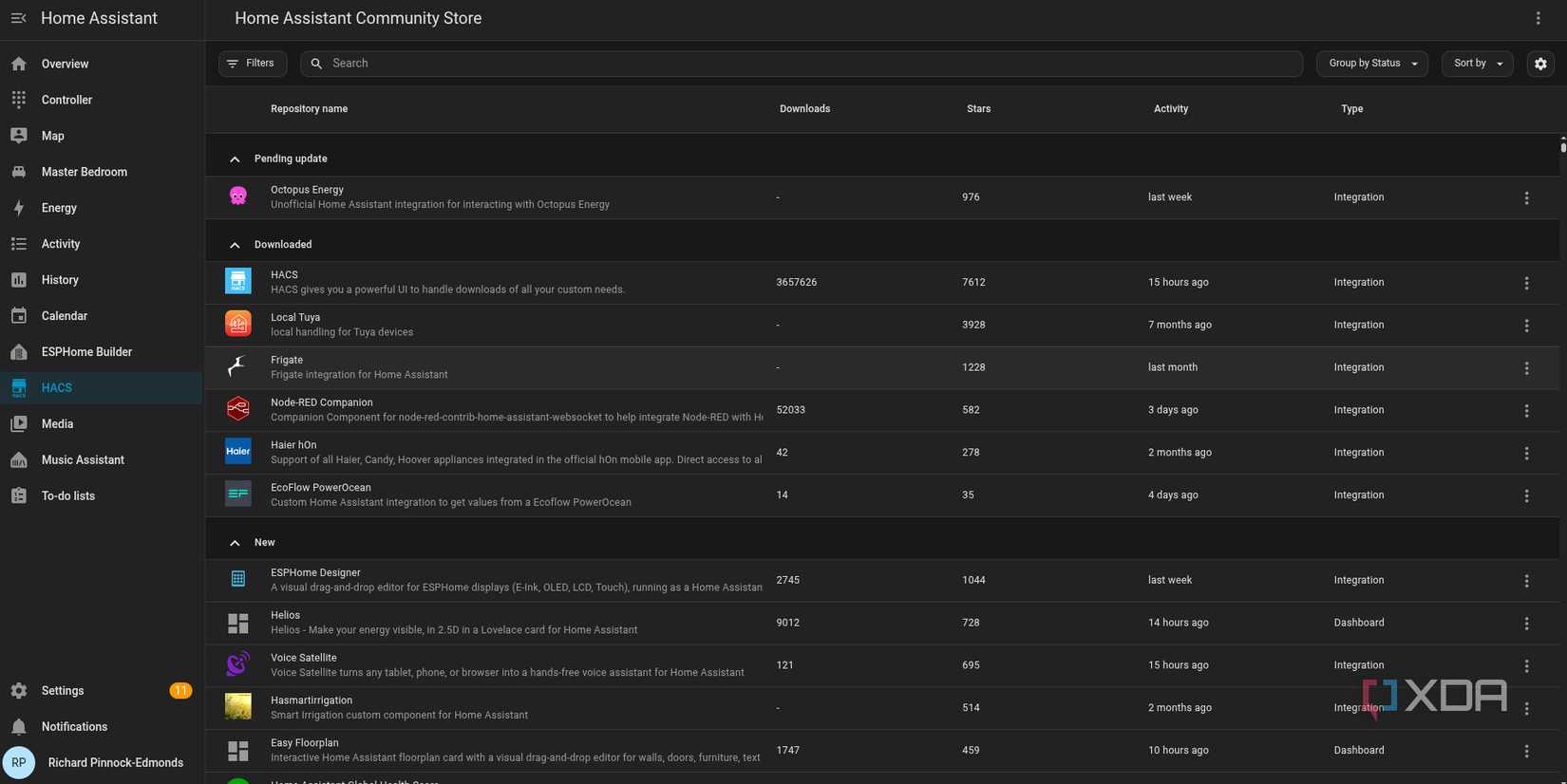The height and width of the screenshot is (784, 1567).
Task: Click the Octopus Energy repository icon
Action: (238, 196)
